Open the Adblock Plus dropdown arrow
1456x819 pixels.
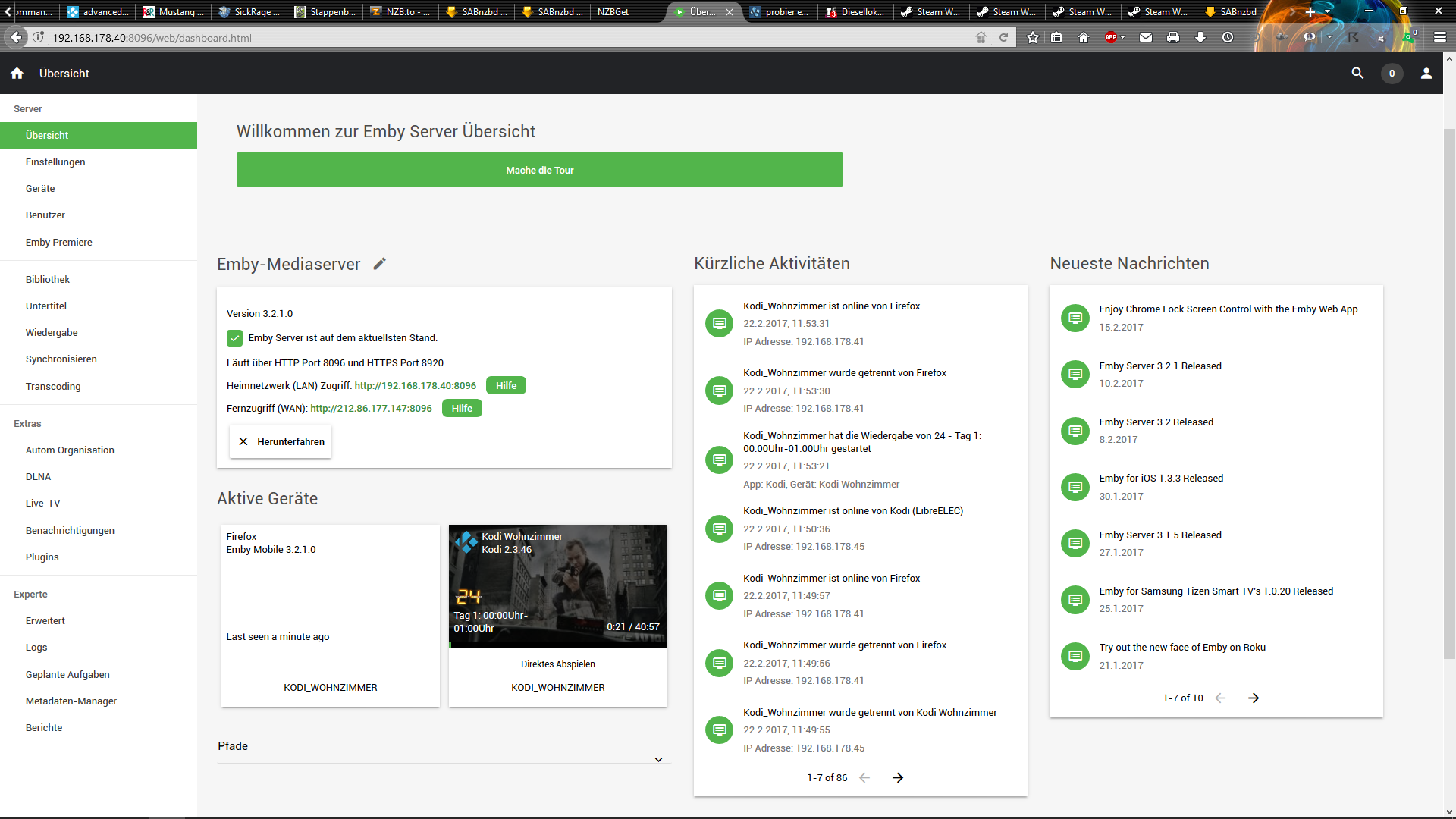[x=1123, y=37]
